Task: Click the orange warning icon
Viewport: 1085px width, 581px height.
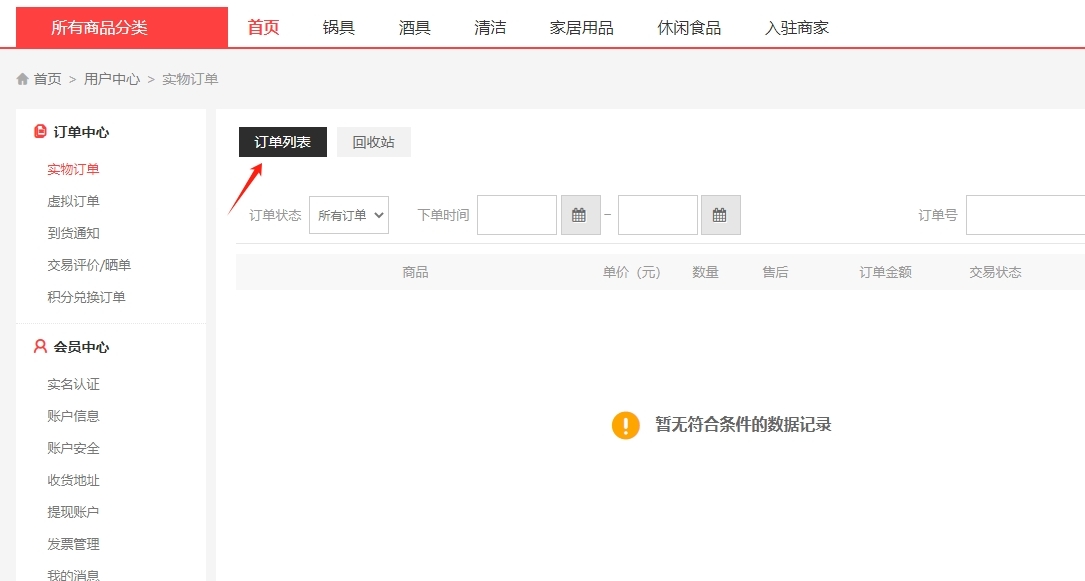Action: 626,425
